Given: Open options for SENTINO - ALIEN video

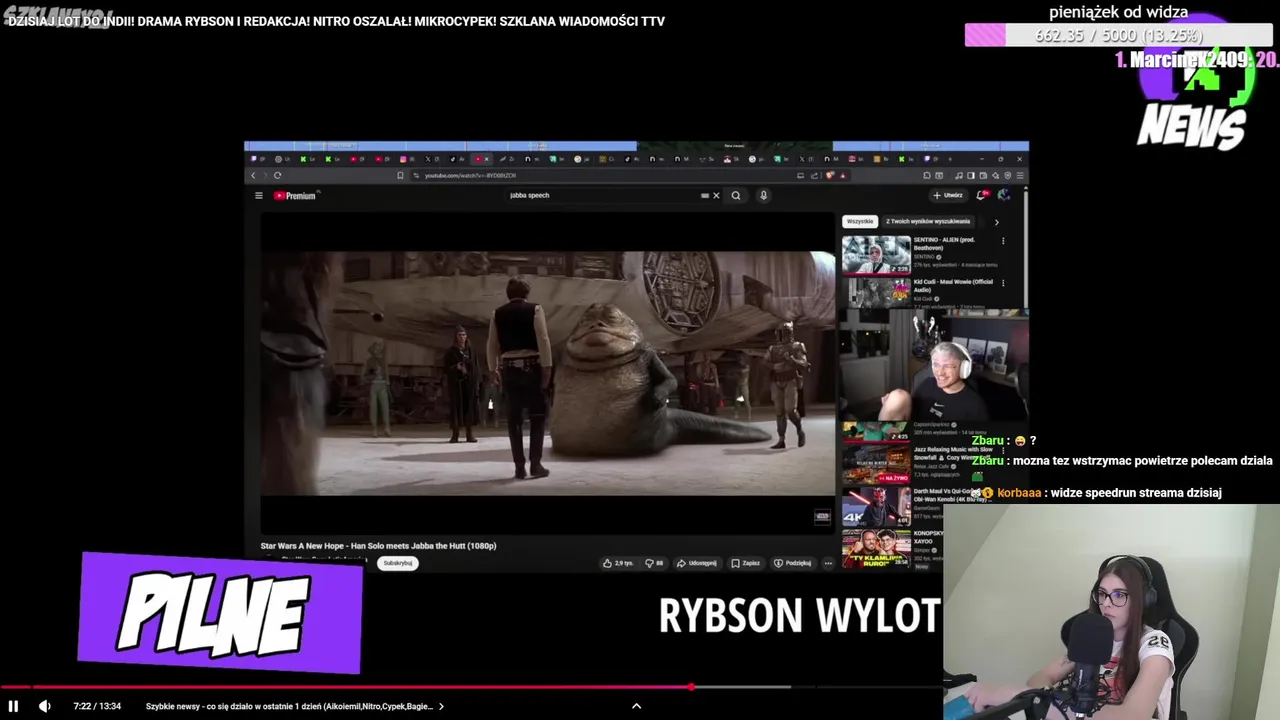Looking at the screenshot, I should (x=1003, y=240).
